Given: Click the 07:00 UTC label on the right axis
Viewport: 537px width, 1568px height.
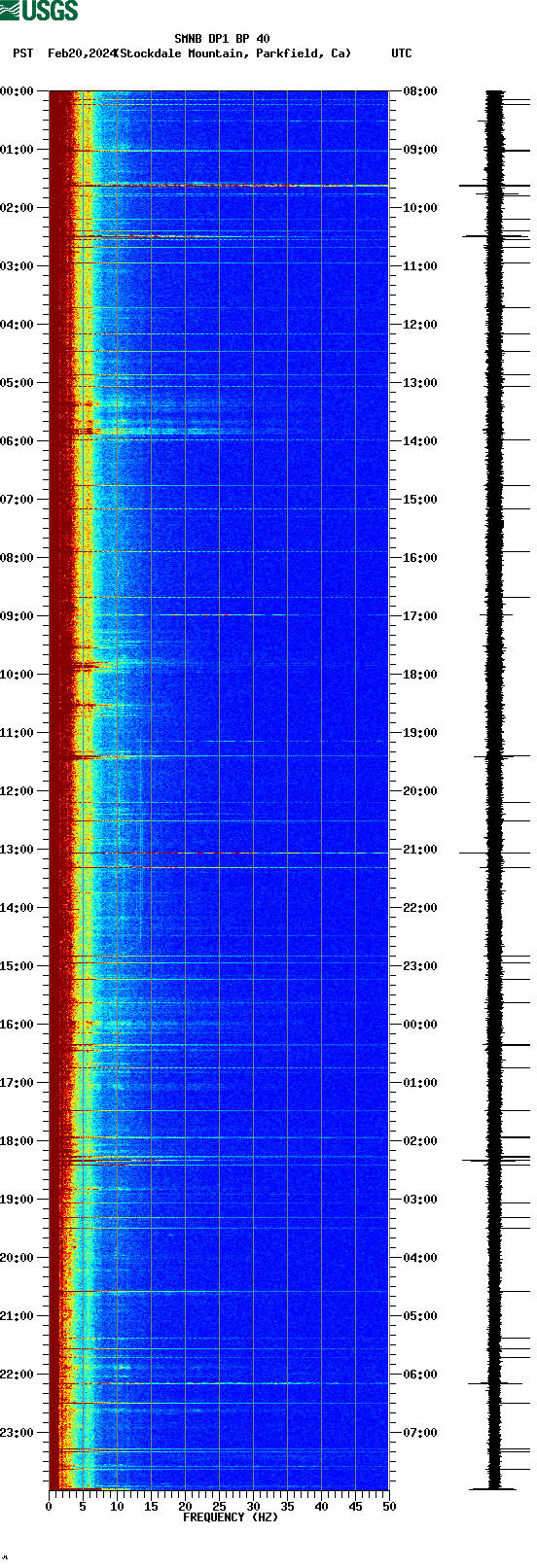Looking at the screenshot, I should tap(420, 1433).
